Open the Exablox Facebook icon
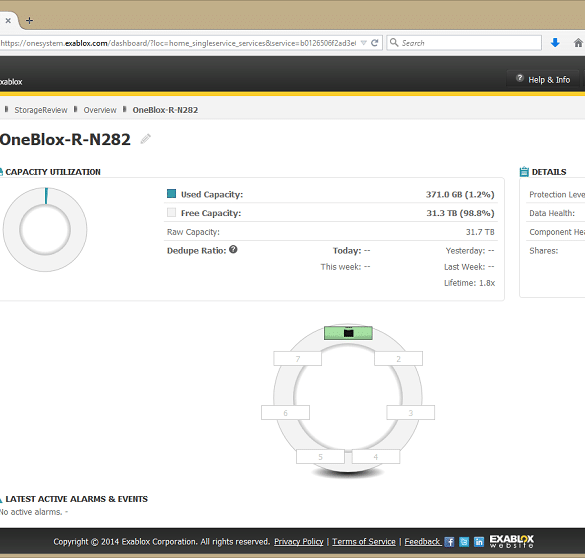 [x=450, y=542]
